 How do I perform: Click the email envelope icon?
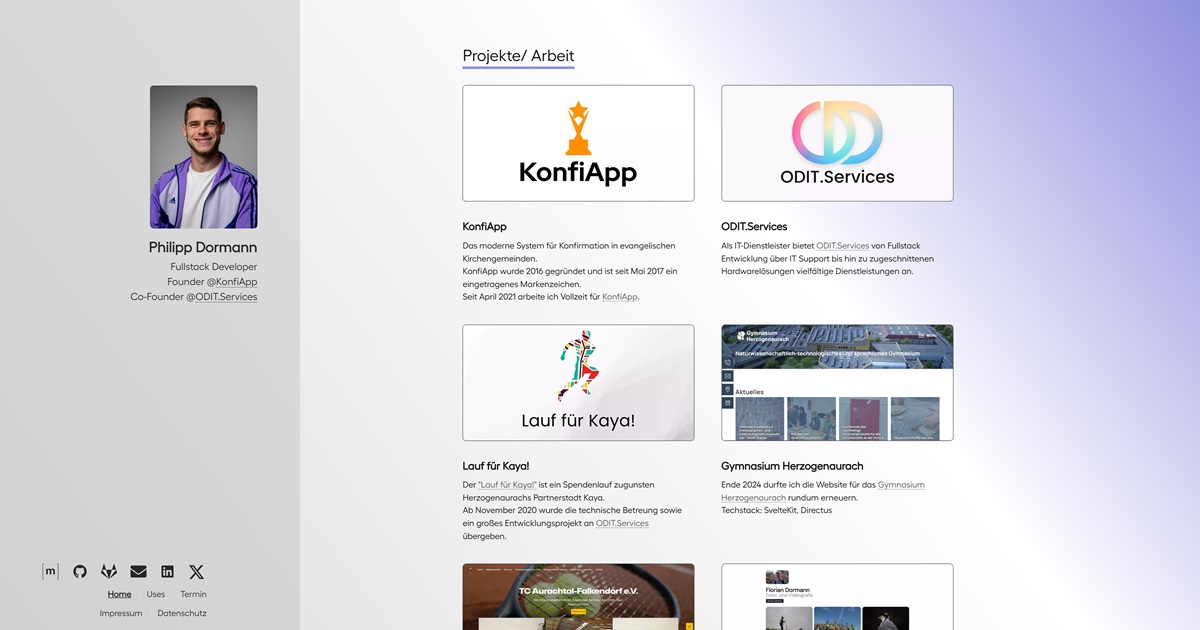tap(138, 572)
